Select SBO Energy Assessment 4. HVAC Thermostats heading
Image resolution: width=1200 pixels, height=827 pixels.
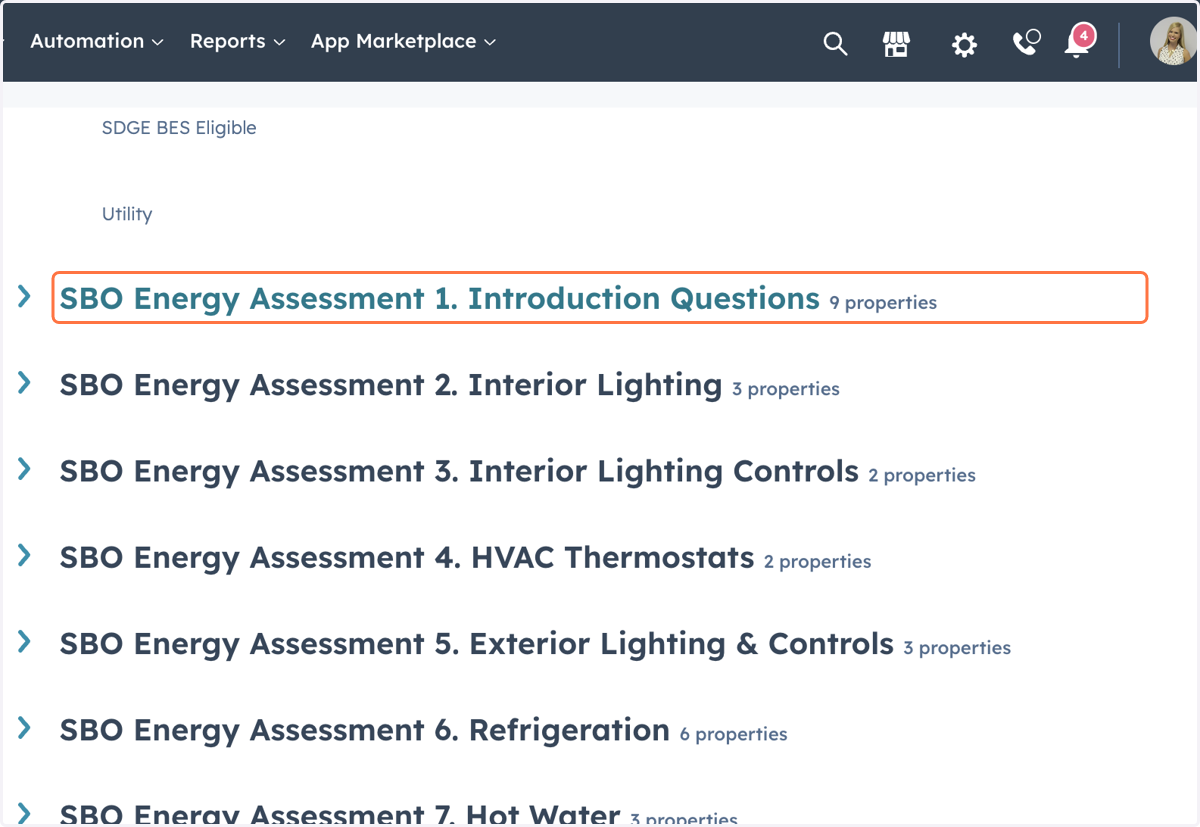pyautogui.click(x=407, y=557)
